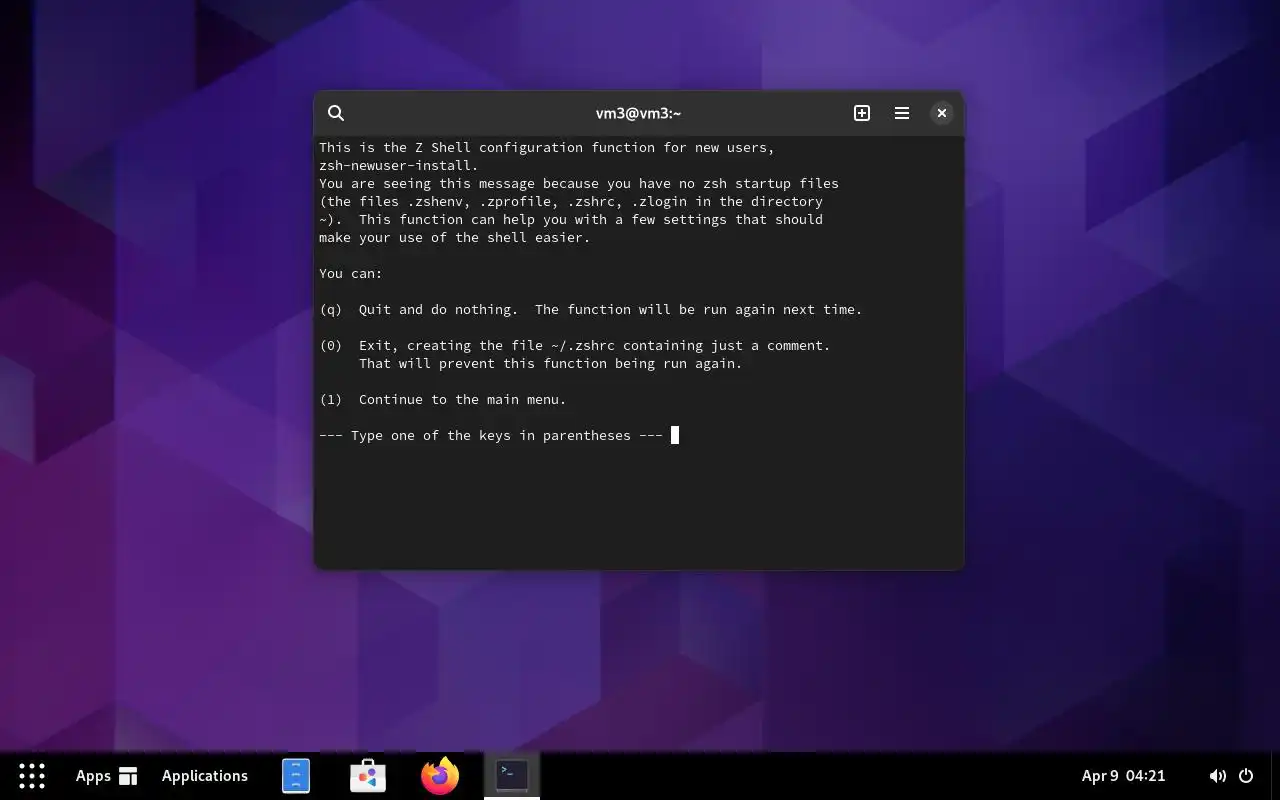Select 'This is the Z Shell configuration' line
The width and height of the screenshot is (1280, 800).
pyautogui.click(x=547, y=147)
